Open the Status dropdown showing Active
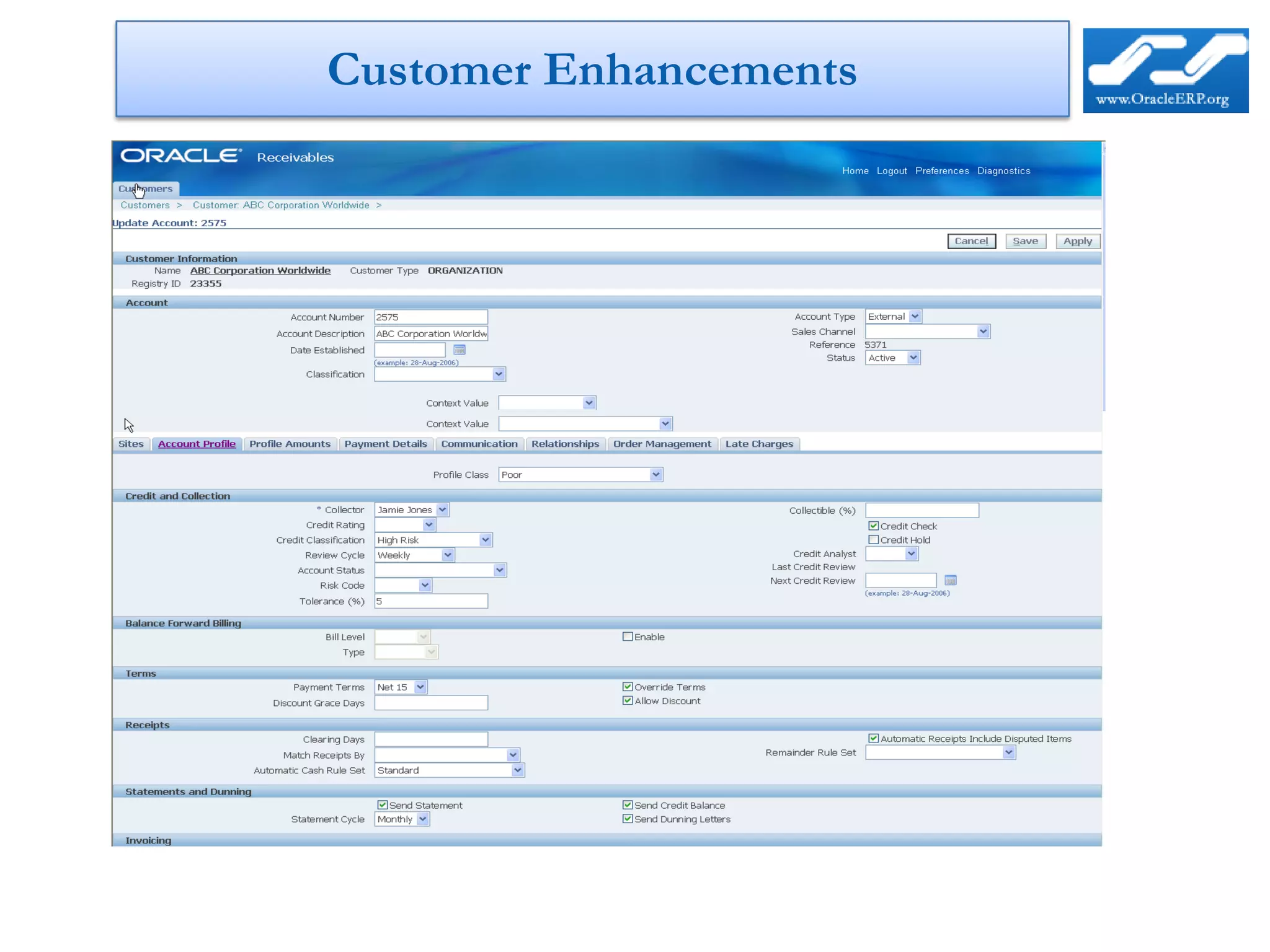1270x952 pixels. click(893, 358)
